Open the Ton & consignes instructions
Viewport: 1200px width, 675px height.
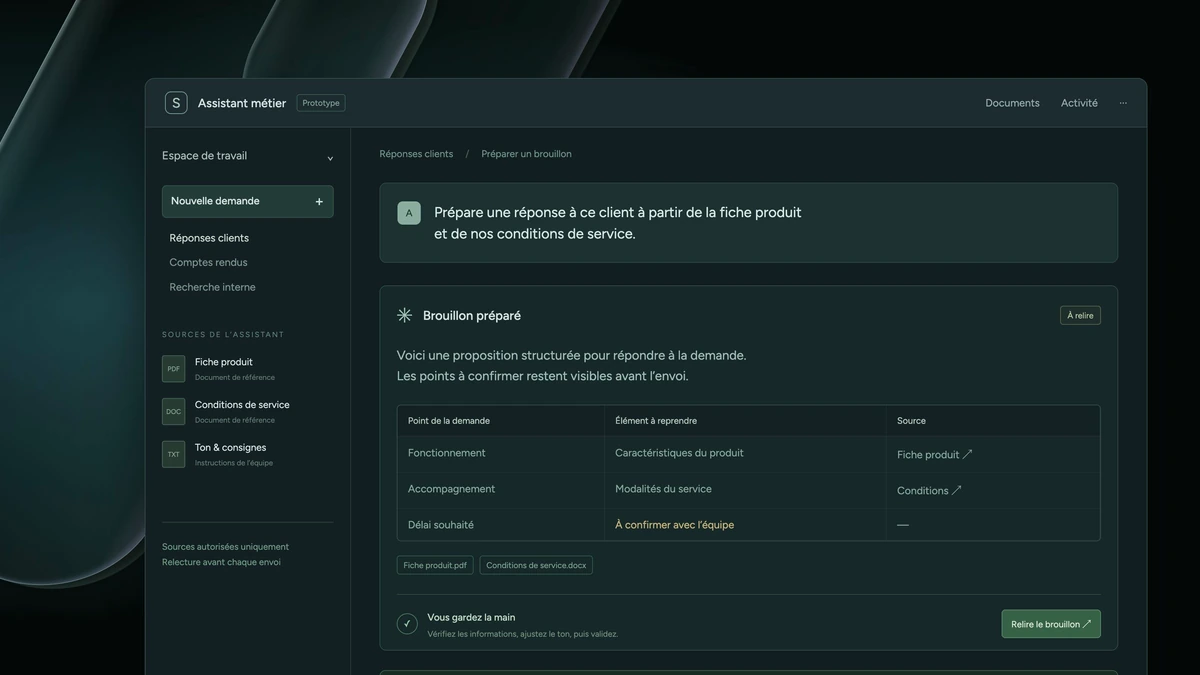[247, 455]
